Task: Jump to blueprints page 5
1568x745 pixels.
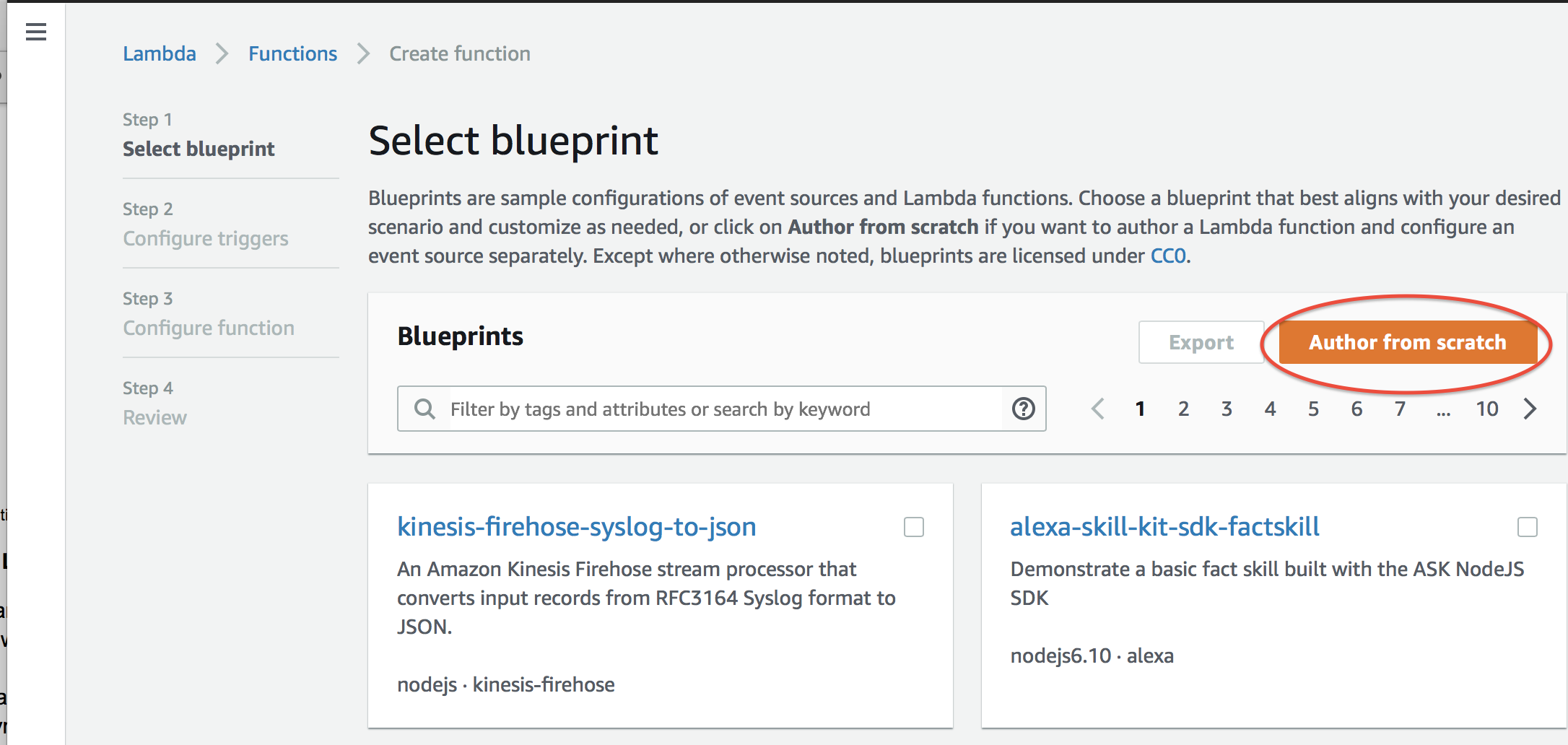Action: [x=1313, y=409]
